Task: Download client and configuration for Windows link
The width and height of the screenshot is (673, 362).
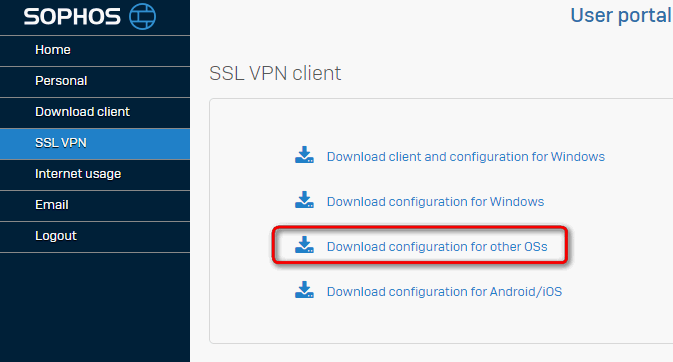Action: coord(466,157)
